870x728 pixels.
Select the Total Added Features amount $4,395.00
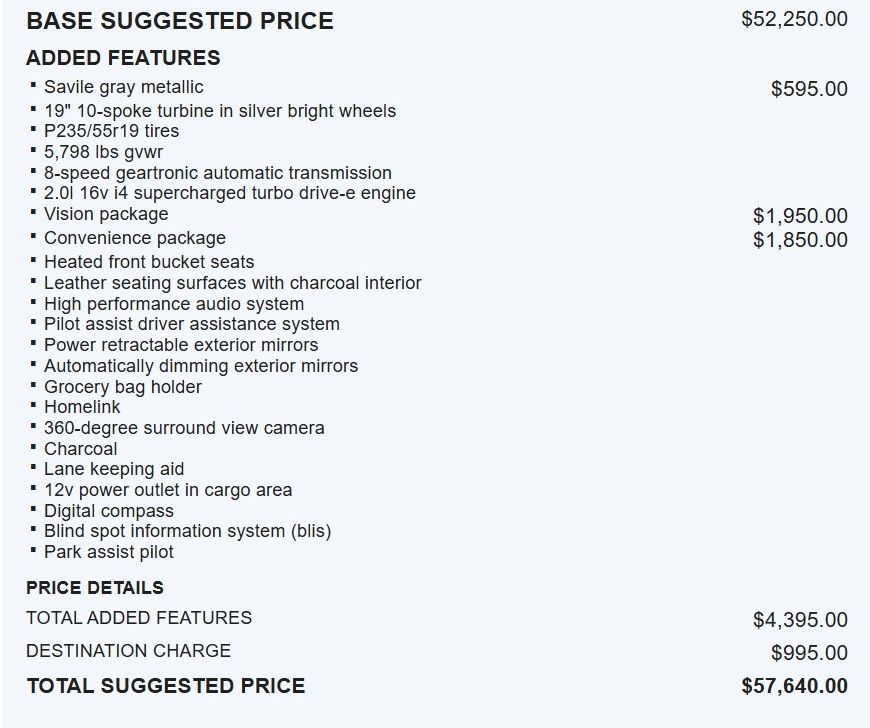click(x=801, y=620)
